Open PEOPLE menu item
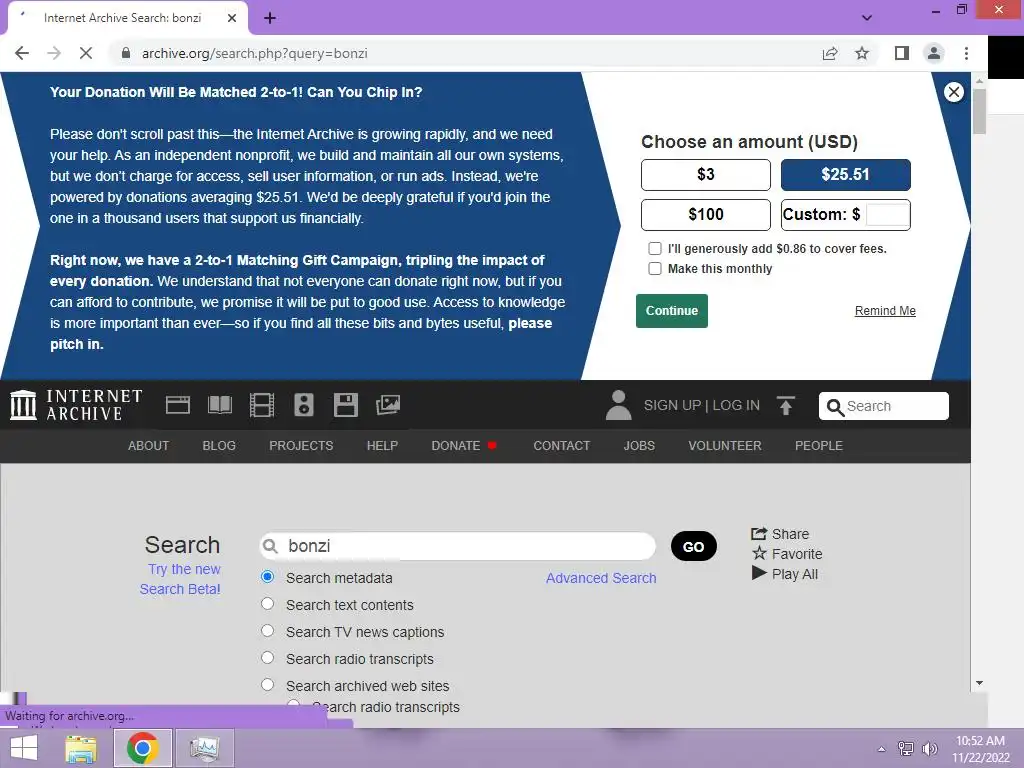 click(819, 445)
